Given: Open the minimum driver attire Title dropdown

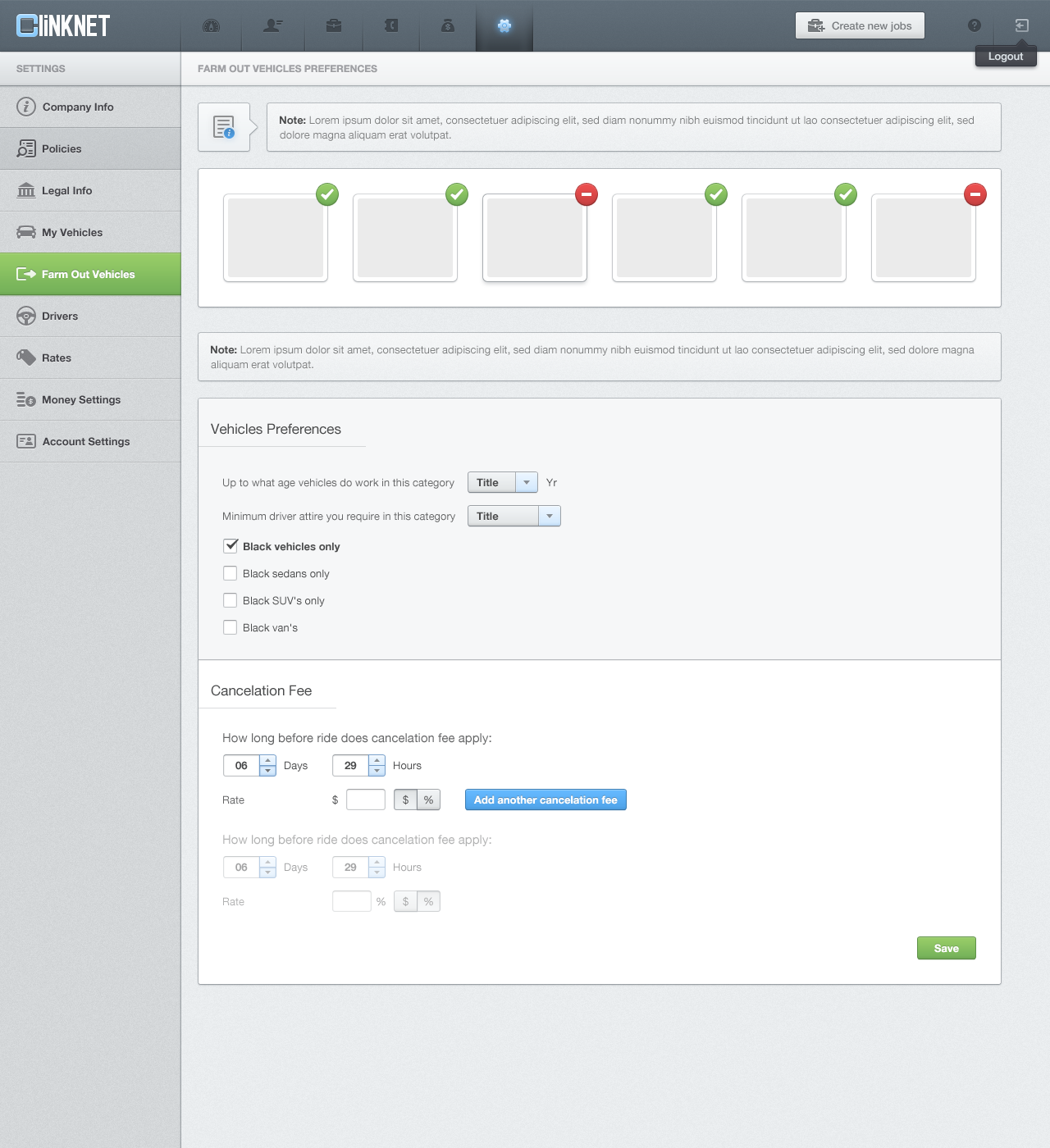Looking at the screenshot, I should pos(514,516).
